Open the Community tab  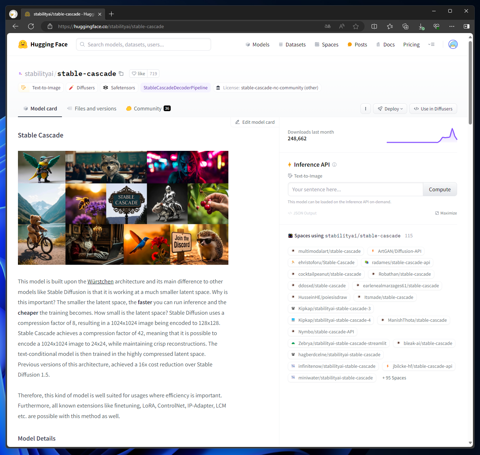(148, 109)
